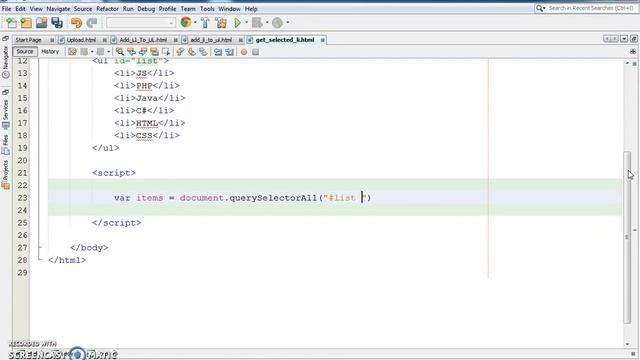The width and height of the screenshot is (640, 360).
Task: Click the split editor icon at right of editor toolbar
Action: pyautogui.click(x=633, y=51)
